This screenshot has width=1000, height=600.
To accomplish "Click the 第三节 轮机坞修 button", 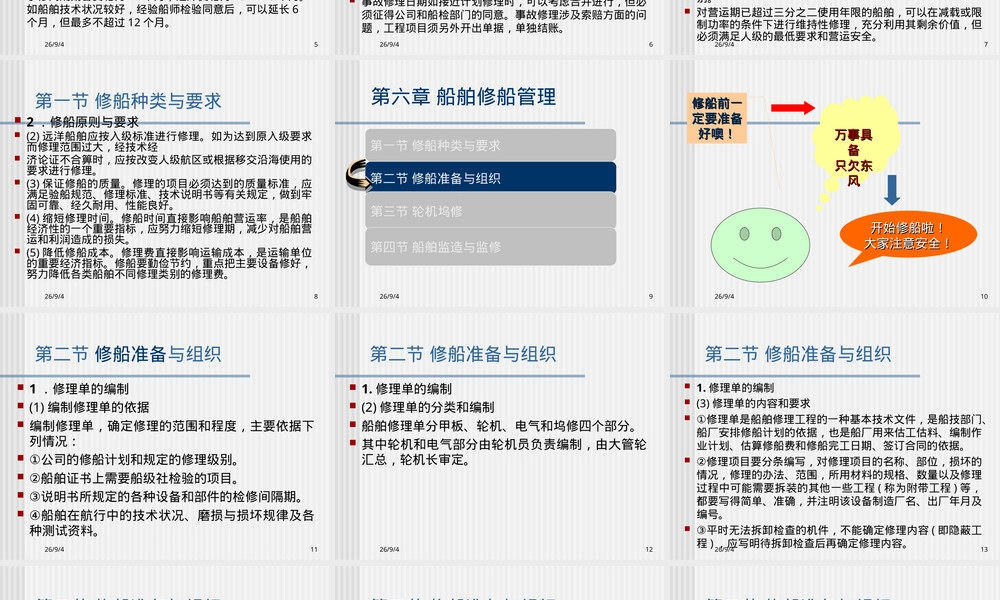I will point(490,211).
